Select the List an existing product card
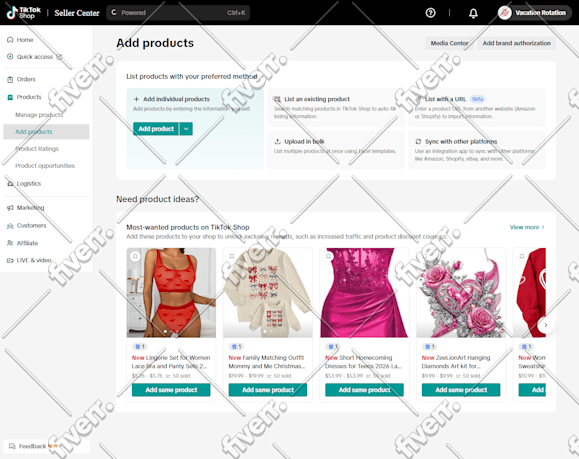The image size is (579, 459). click(x=336, y=107)
